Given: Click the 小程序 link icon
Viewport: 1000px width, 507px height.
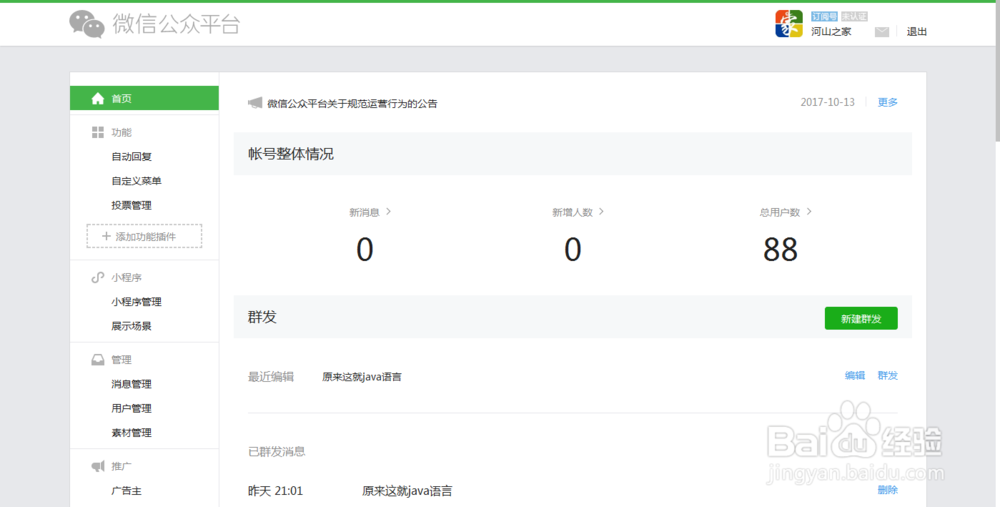Looking at the screenshot, I should tap(98, 277).
